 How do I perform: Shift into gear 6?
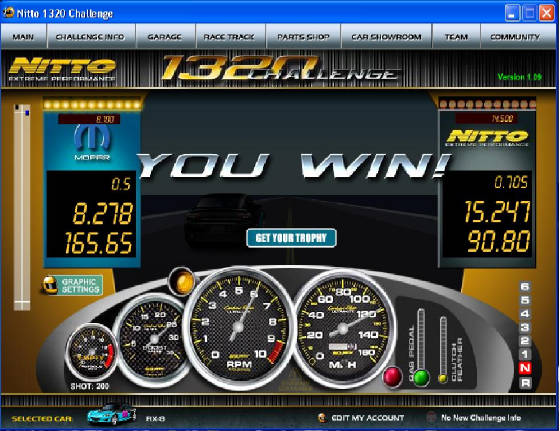point(525,287)
